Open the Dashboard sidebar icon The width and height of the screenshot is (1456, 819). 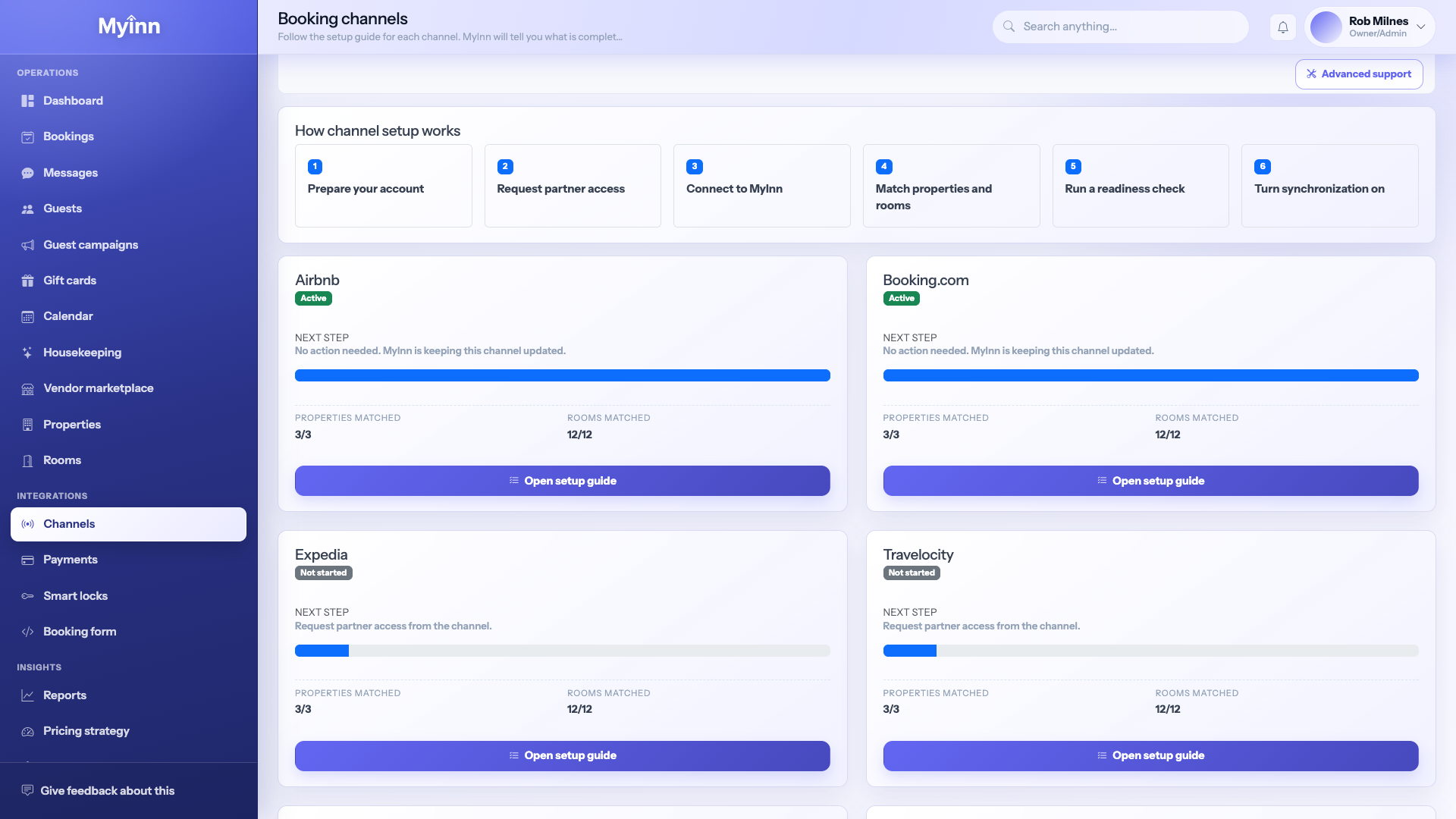tap(28, 101)
